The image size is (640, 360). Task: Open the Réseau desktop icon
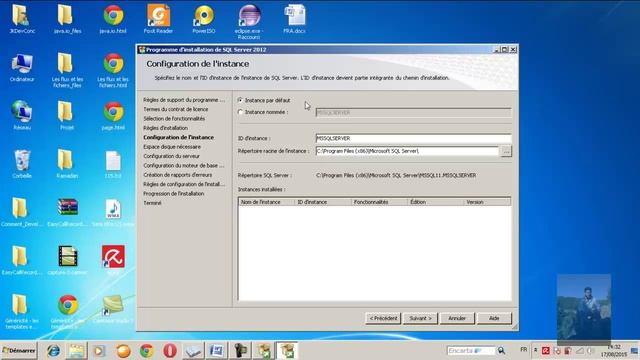click(22, 116)
